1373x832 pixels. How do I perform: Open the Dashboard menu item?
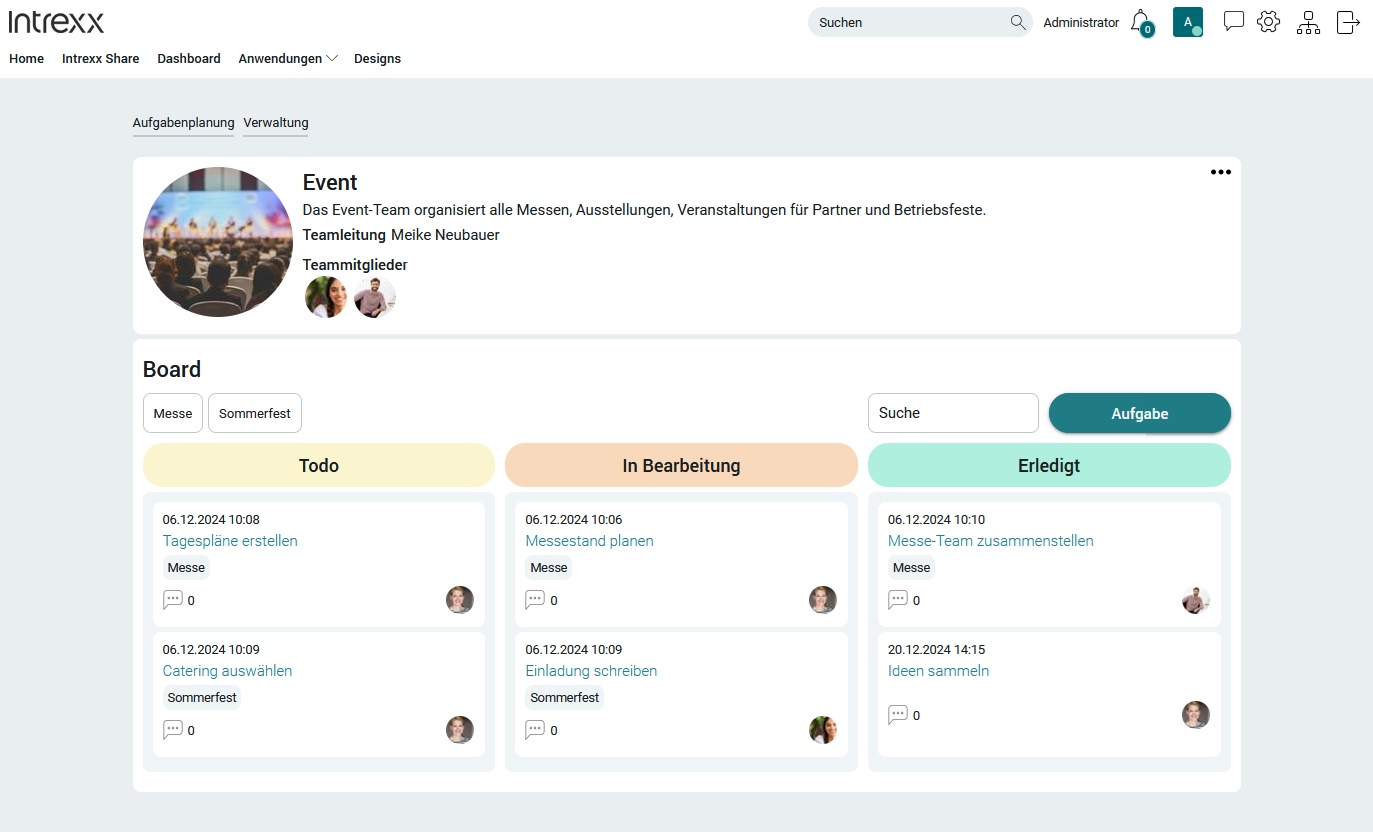pos(189,59)
